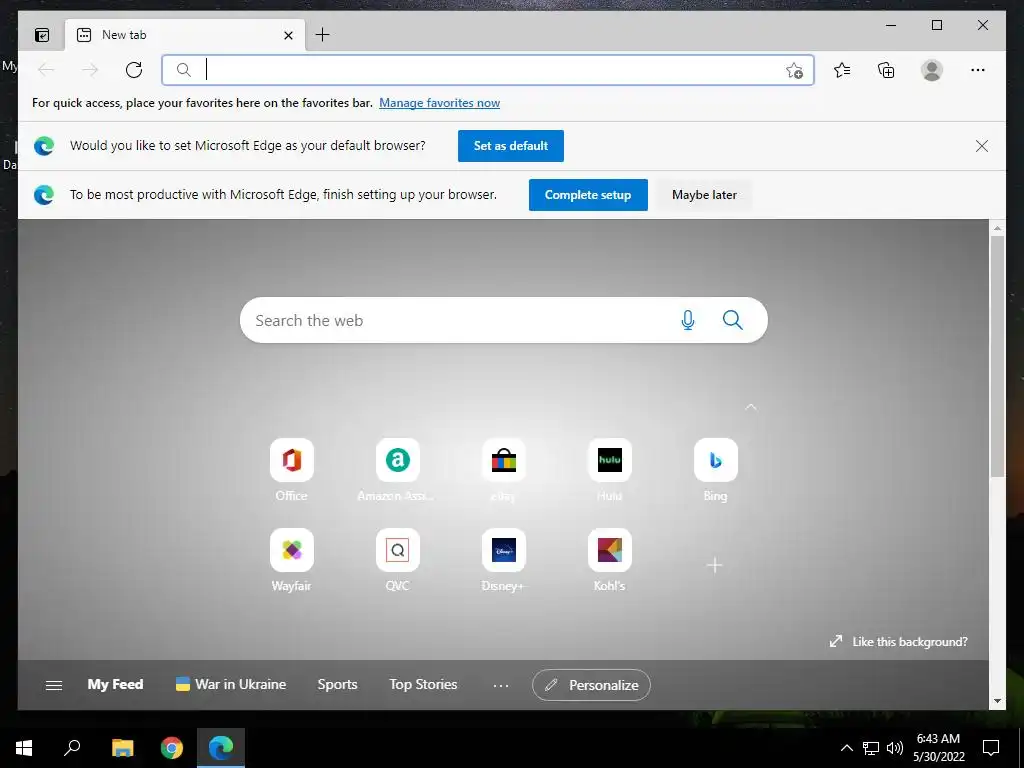
Task: Start voice search with microphone
Action: tap(688, 320)
